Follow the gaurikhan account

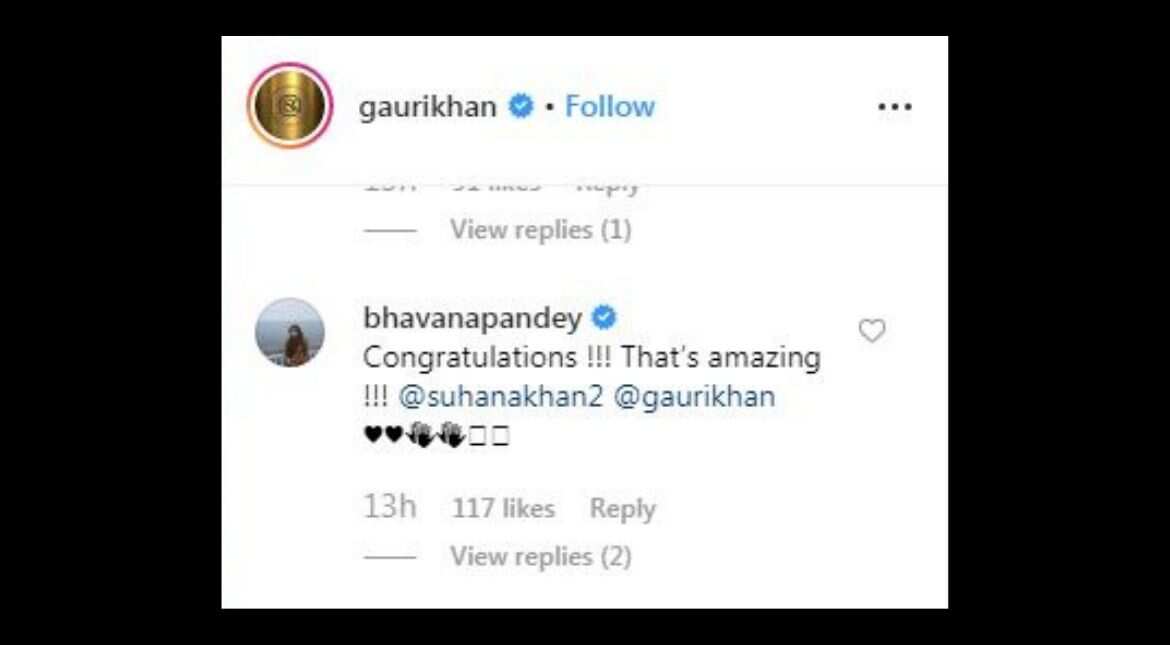(610, 107)
